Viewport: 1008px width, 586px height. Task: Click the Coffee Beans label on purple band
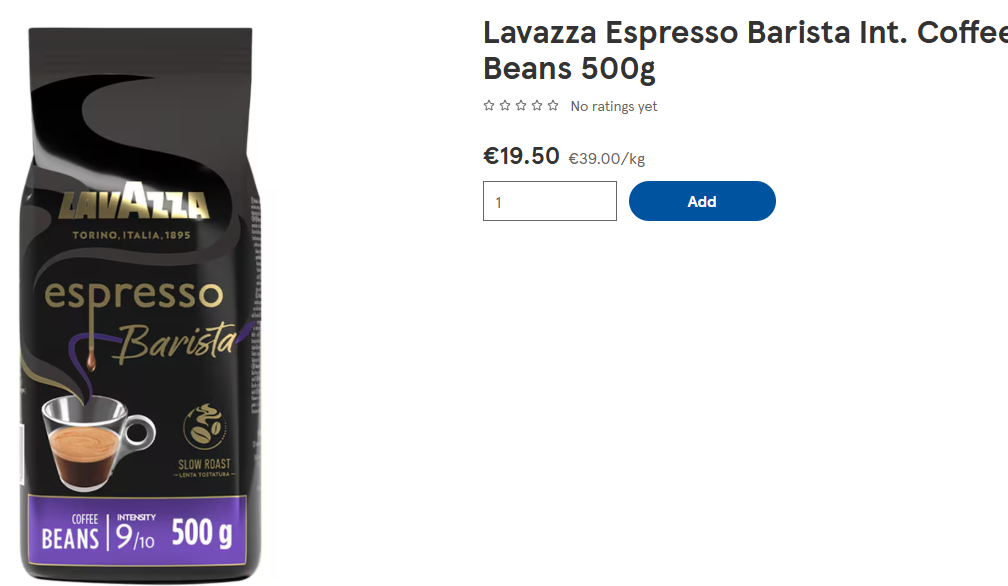point(70,532)
